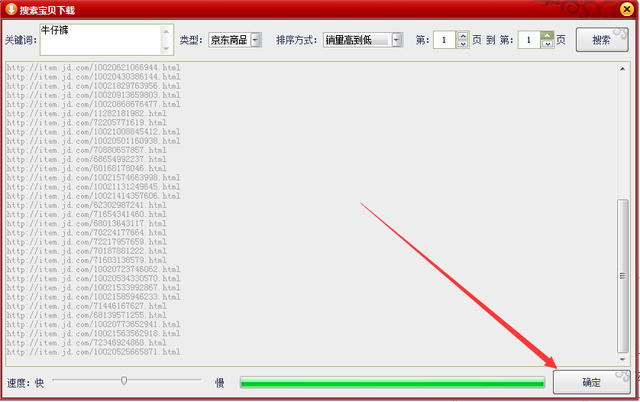Select URL ending 10020430386144.html

(x=93, y=77)
